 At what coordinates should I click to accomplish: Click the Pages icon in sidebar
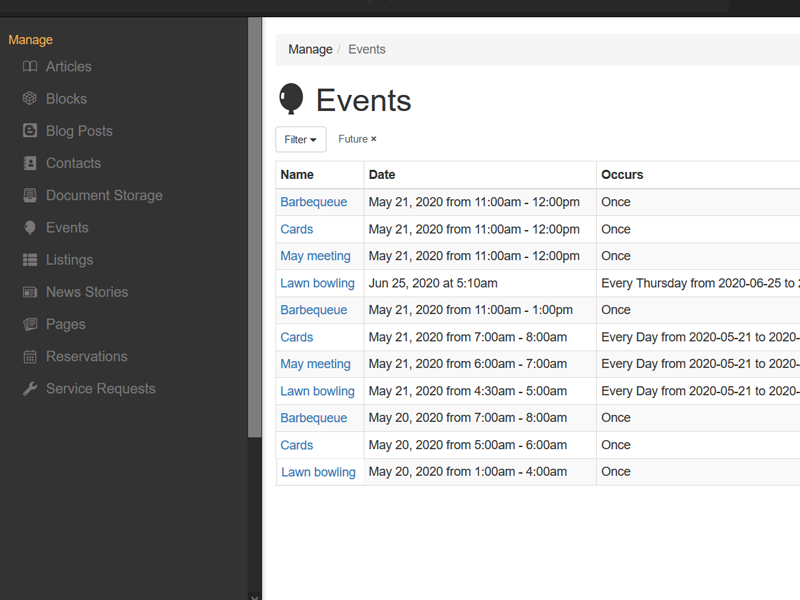(30, 324)
